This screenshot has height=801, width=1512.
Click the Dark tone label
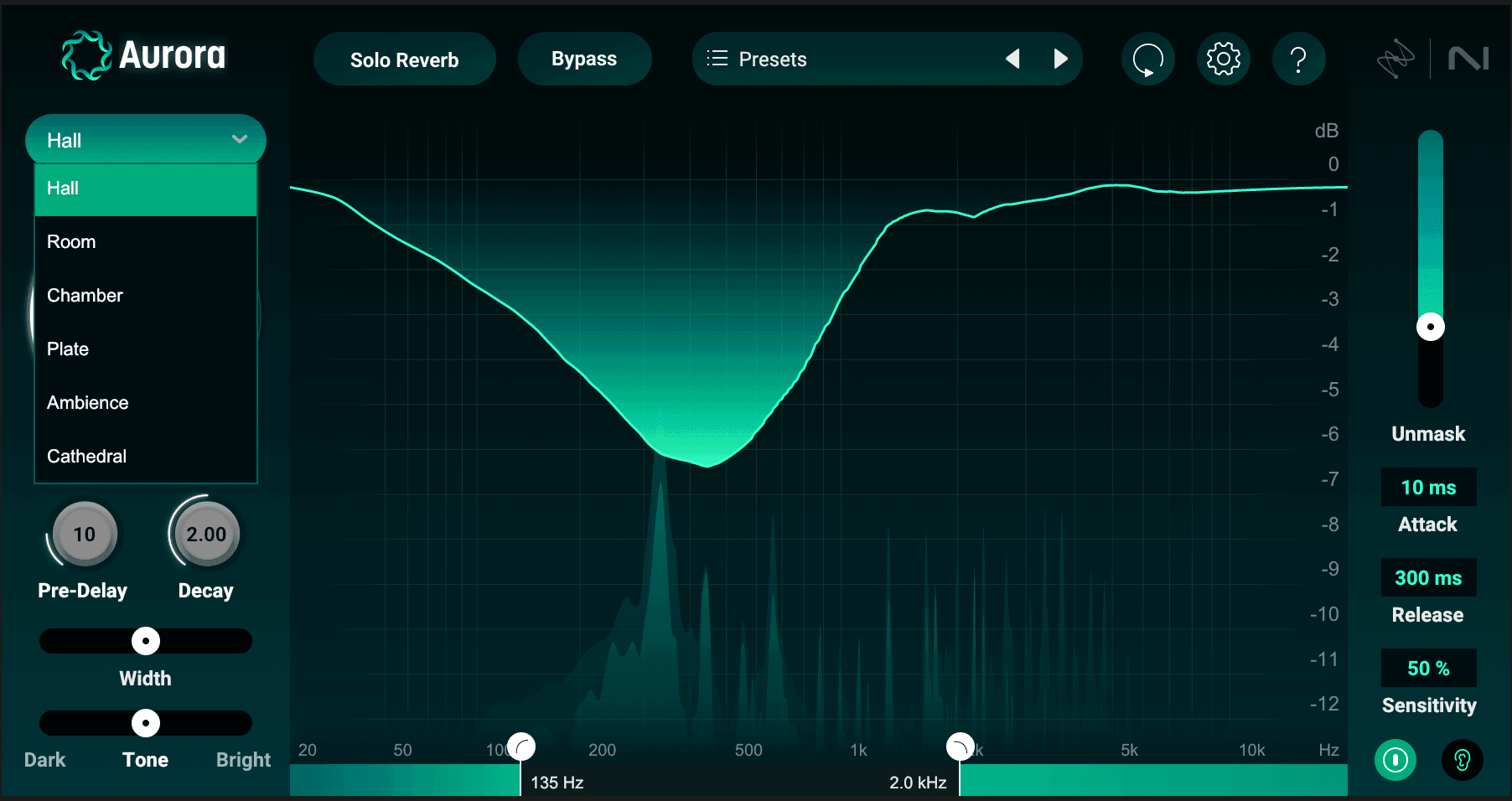point(45,760)
